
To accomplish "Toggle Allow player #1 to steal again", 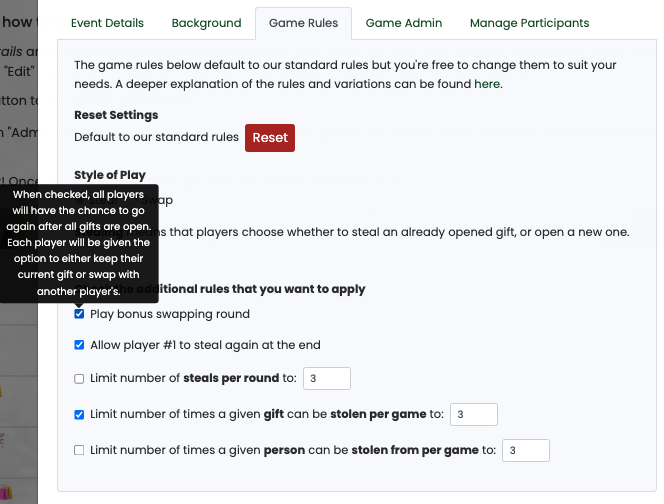I will 79,345.
